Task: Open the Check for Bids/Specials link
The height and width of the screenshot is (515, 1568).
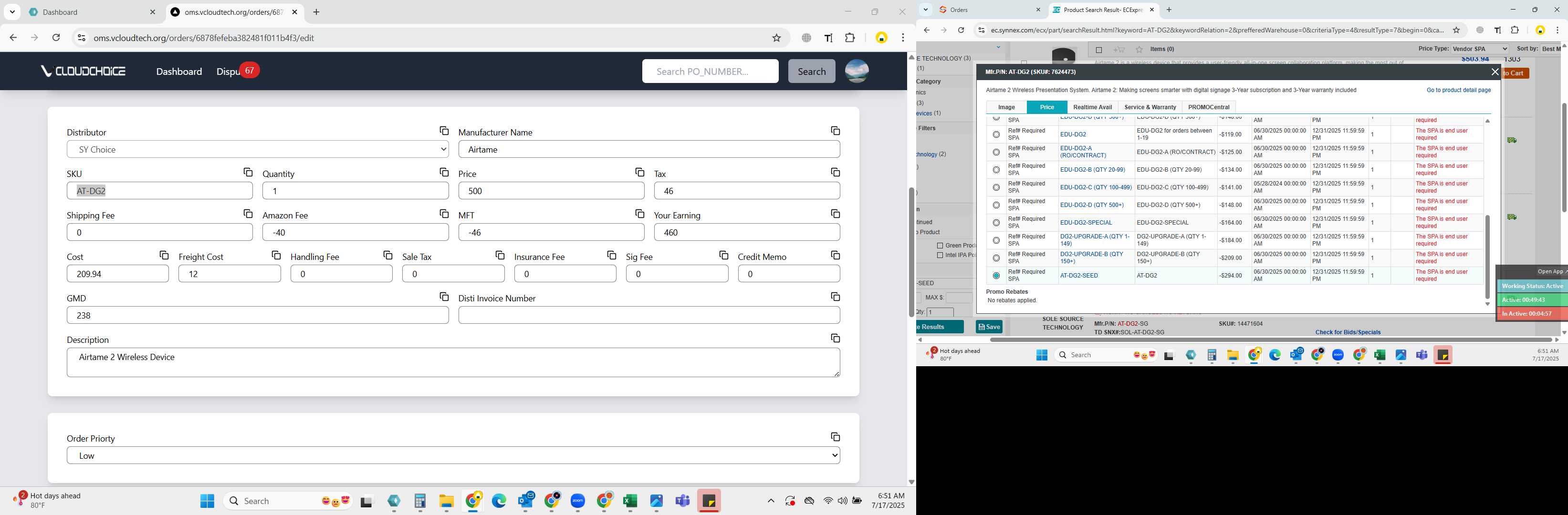Action: tap(1348, 332)
